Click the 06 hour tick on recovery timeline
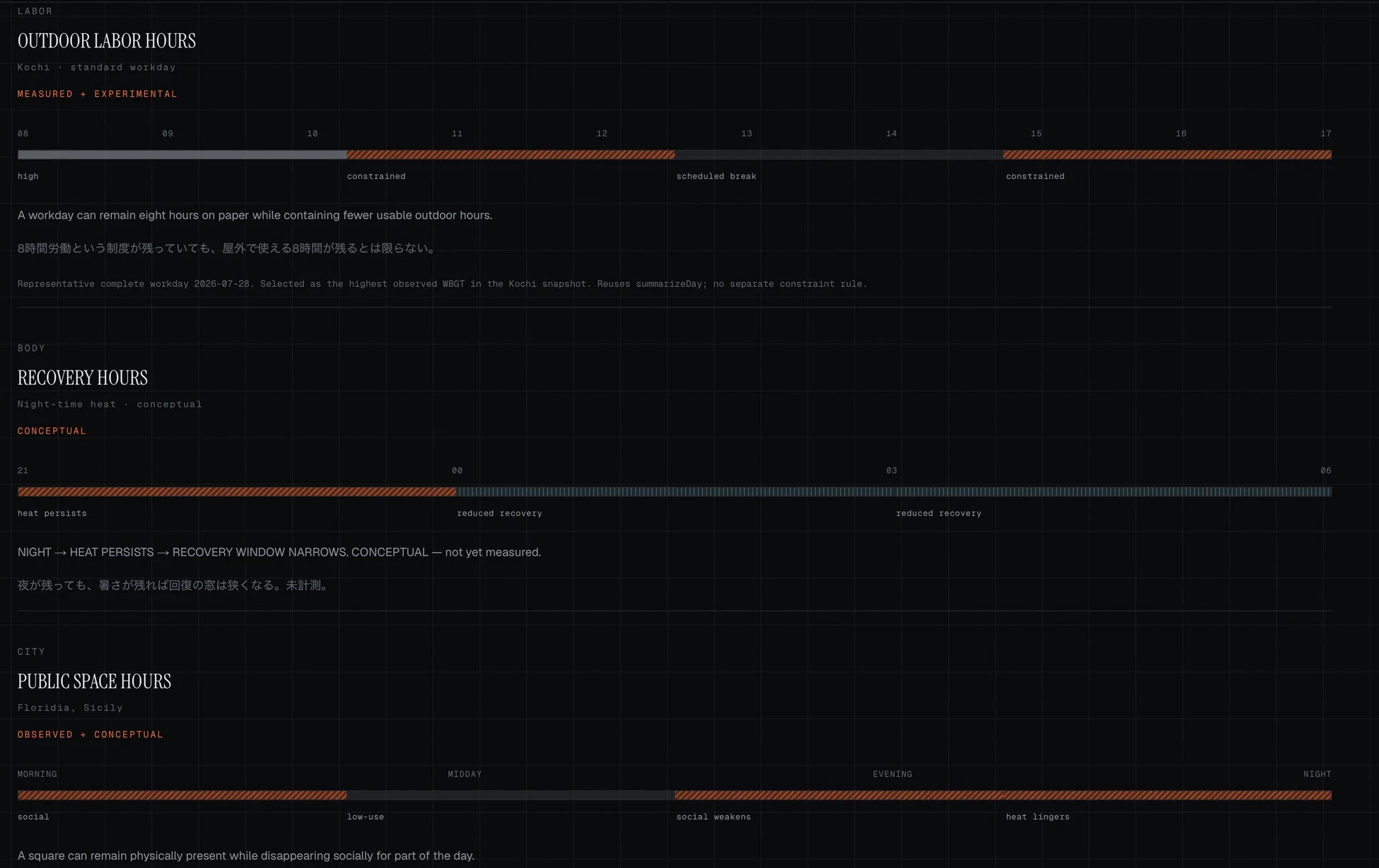Image resolution: width=1379 pixels, height=868 pixels. coord(1326,471)
